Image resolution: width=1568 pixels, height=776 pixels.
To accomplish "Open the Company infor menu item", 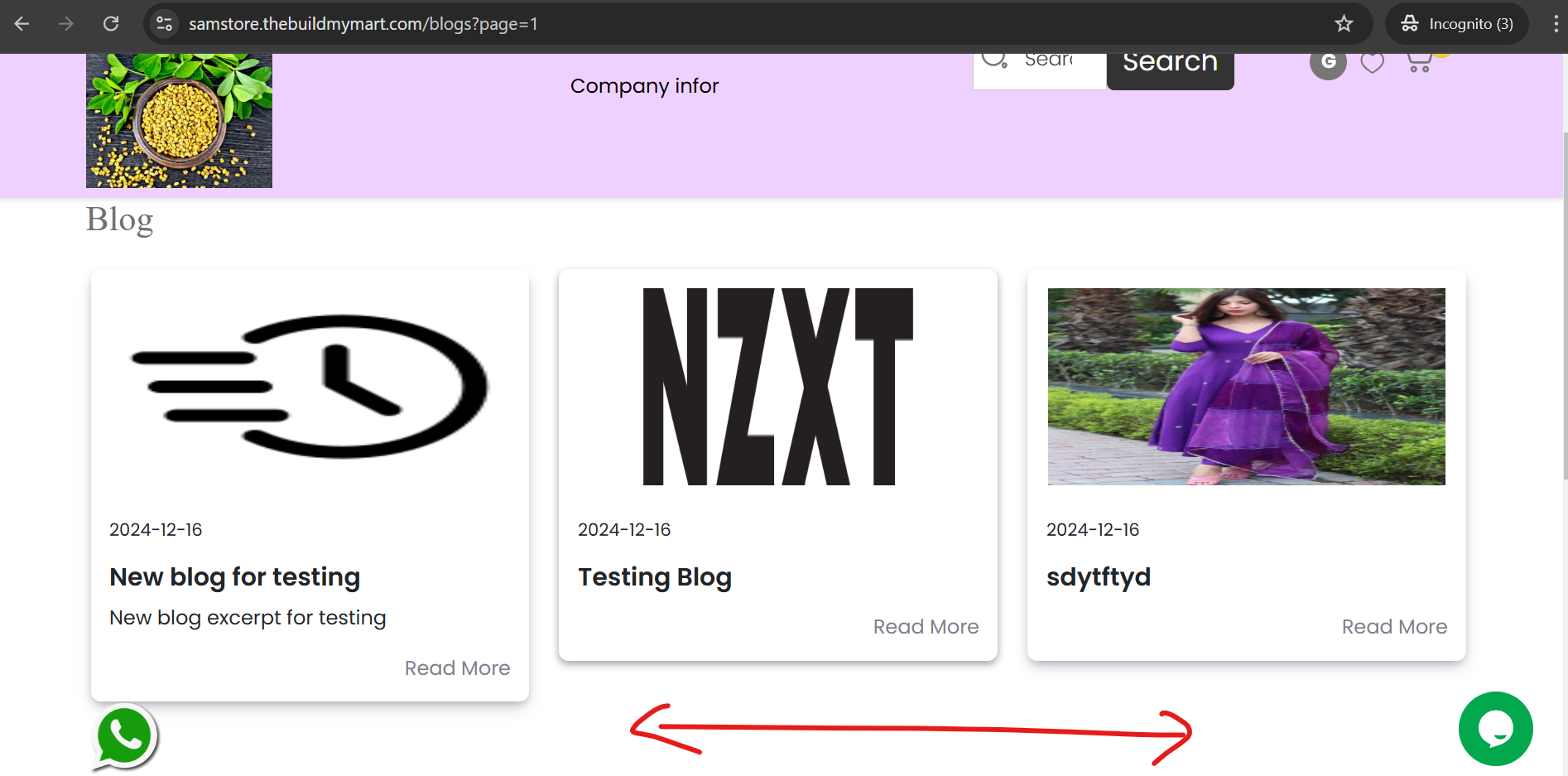I will click(644, 86).
